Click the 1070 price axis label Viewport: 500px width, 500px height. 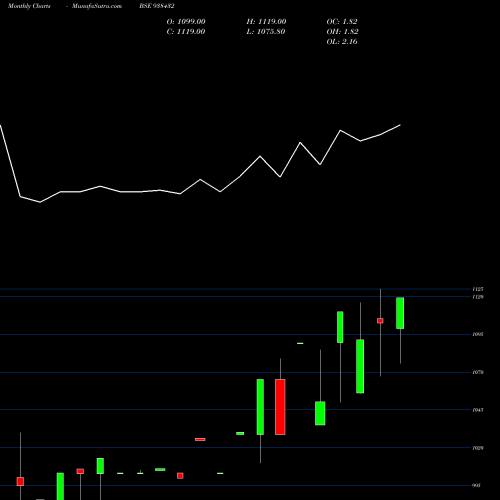[x=478, y=372]
